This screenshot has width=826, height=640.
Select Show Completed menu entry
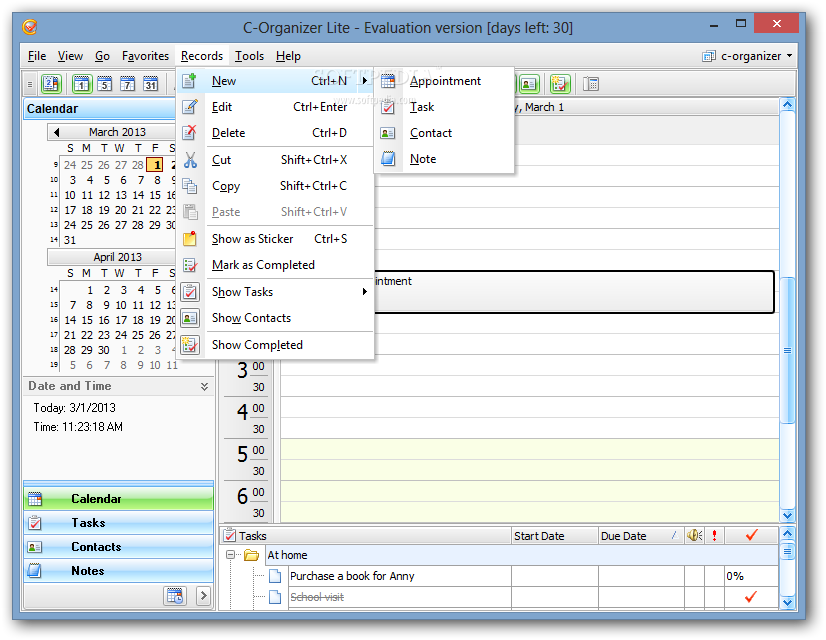click(275, 345)
